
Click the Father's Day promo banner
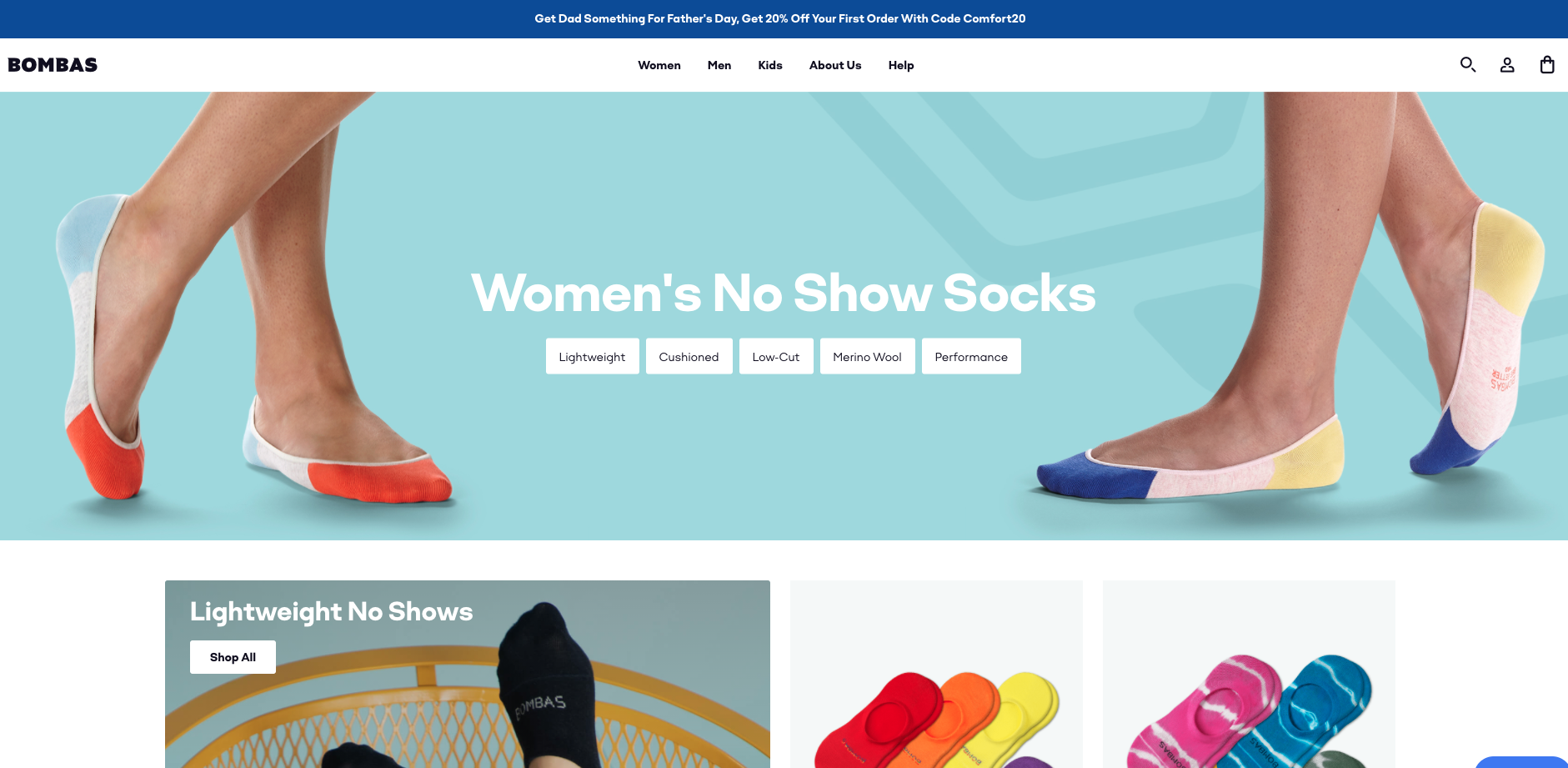tap(780, 18)
